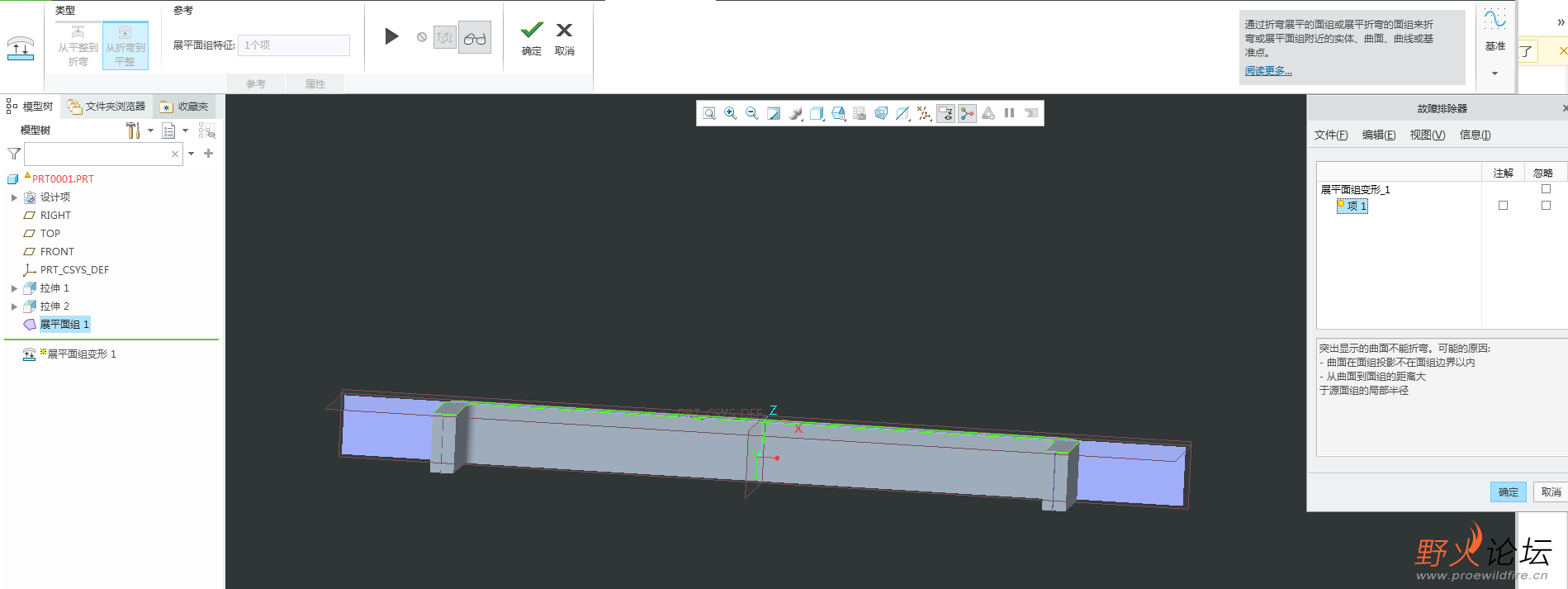Click the Zoom Out magnifier icon
1568x589 pixels.
click(752, 113)
